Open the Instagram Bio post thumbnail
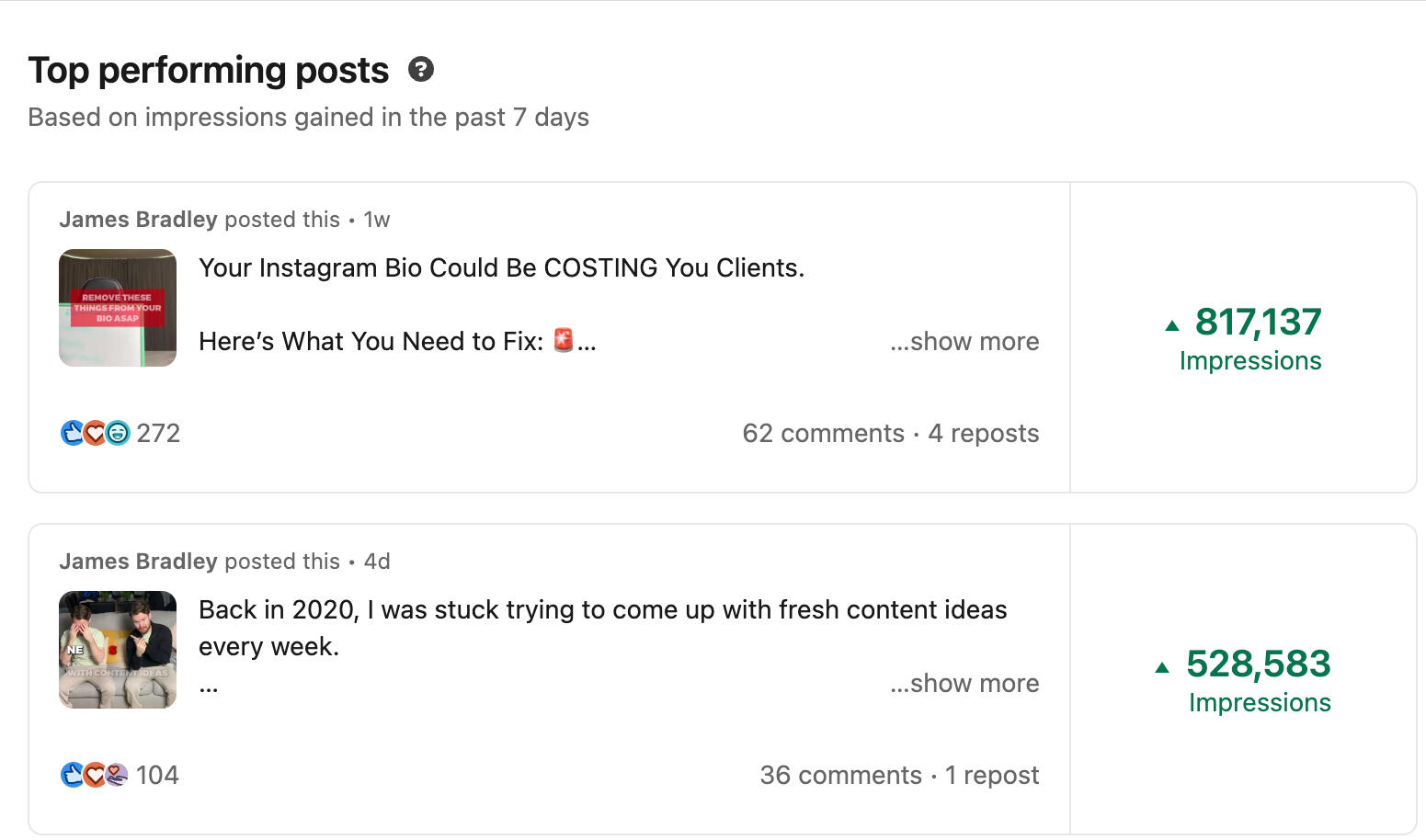Screen dimensions: 1426x840 pyautogui.click(x=118, y=308)
